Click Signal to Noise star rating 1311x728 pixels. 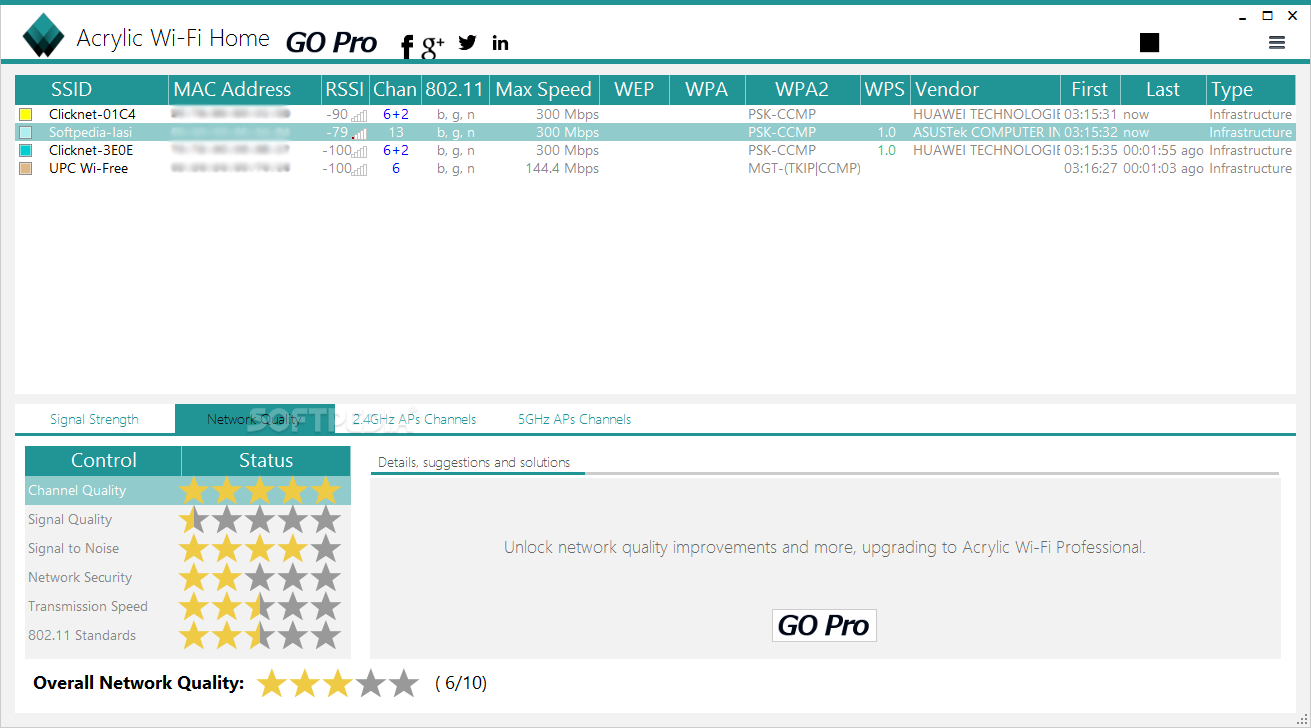tap(260, 548)
